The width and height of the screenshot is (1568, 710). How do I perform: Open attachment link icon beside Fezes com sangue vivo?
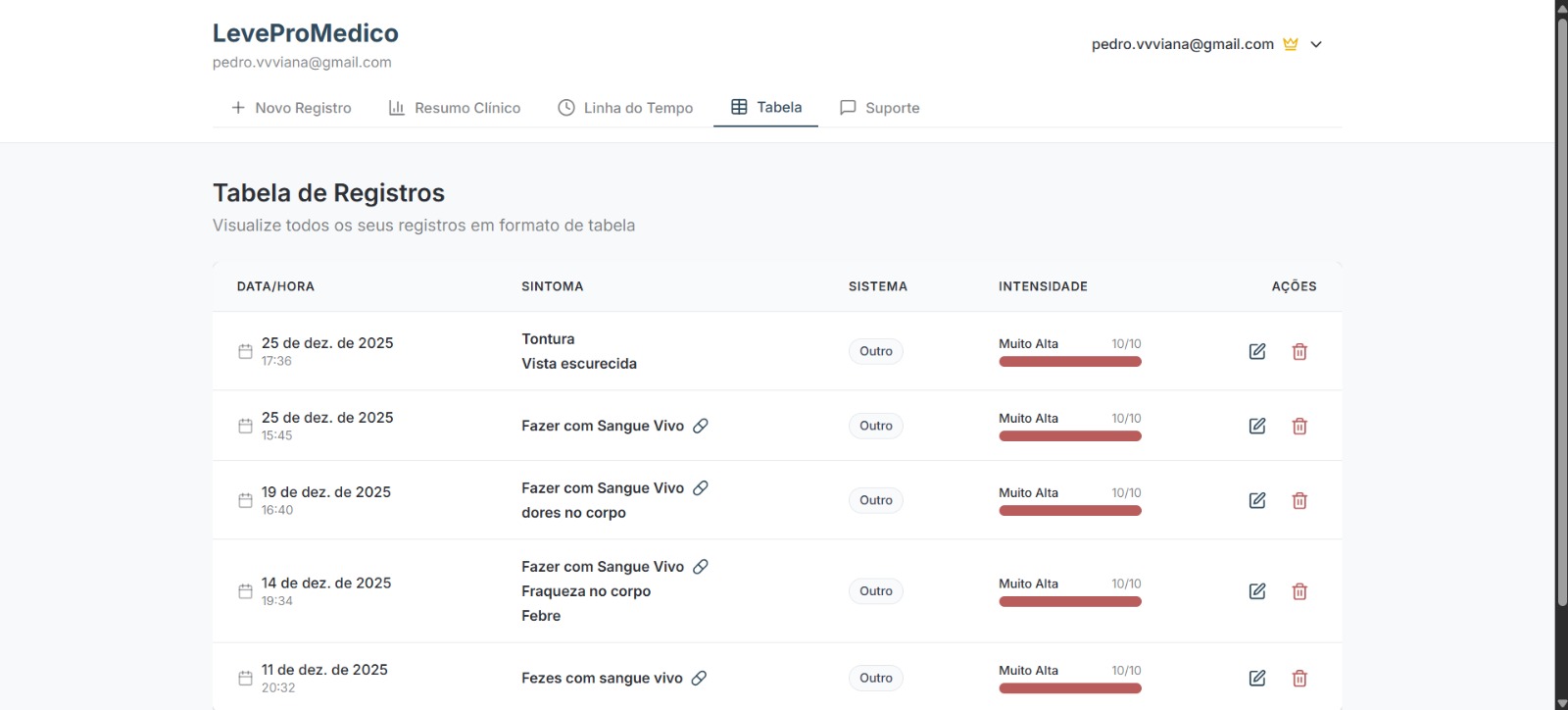[x=699, y=678]
